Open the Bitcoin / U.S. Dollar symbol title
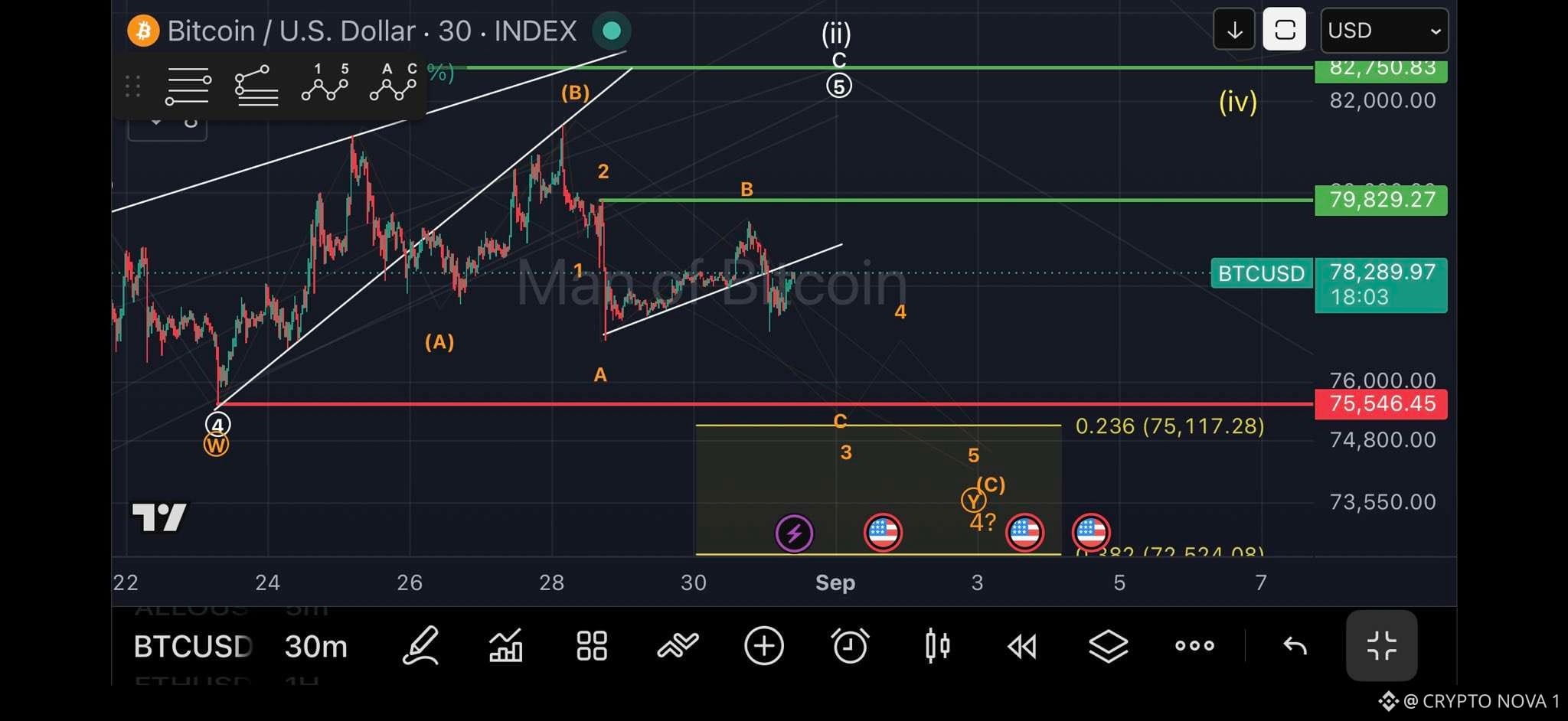 coord(372,31)
